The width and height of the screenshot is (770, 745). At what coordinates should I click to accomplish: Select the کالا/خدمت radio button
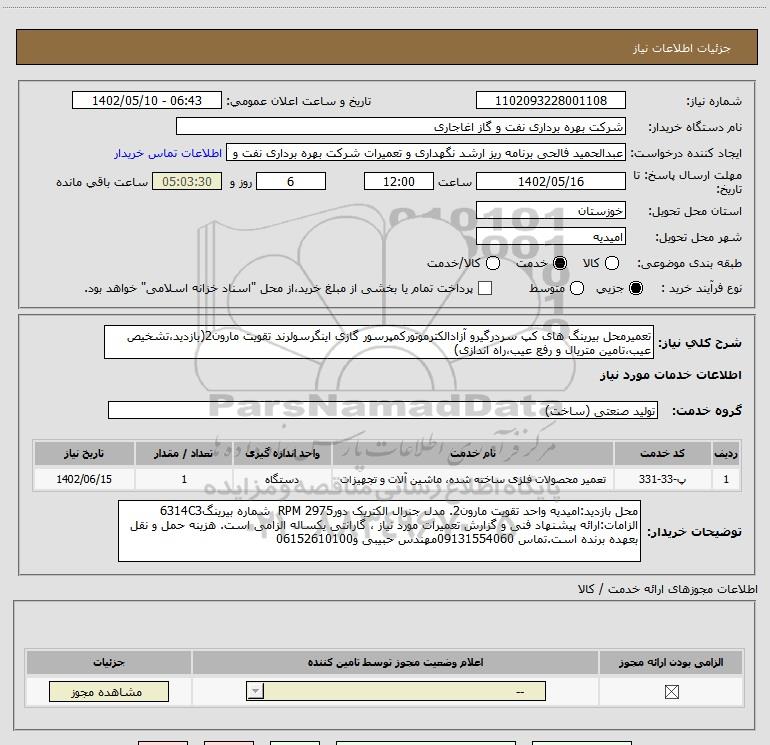point(493,263)
